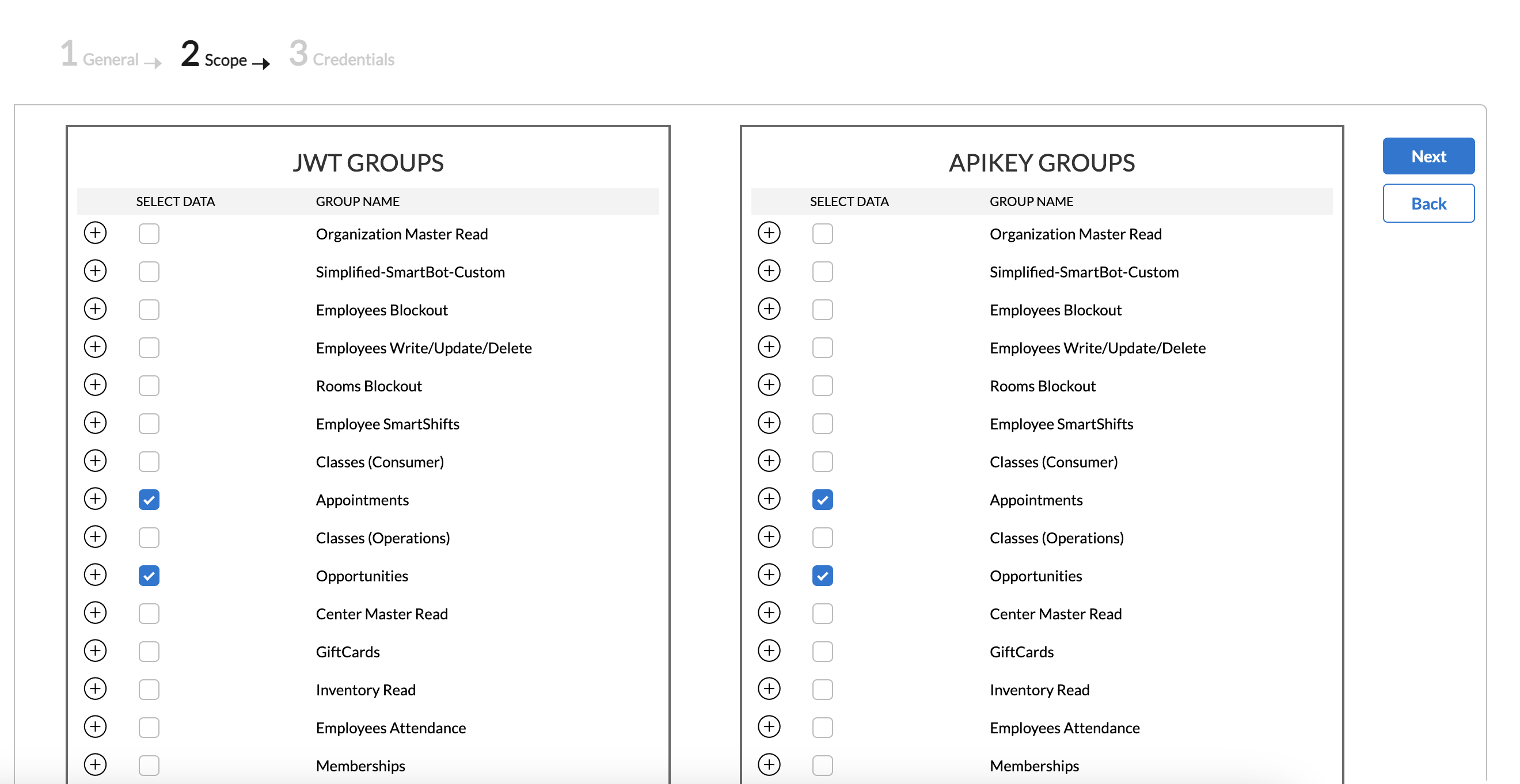The image size is (1520, 784).
Task: Expand APIKEY Simplified-SmartBot-Custom plus icon
Action: coord(769,271)
